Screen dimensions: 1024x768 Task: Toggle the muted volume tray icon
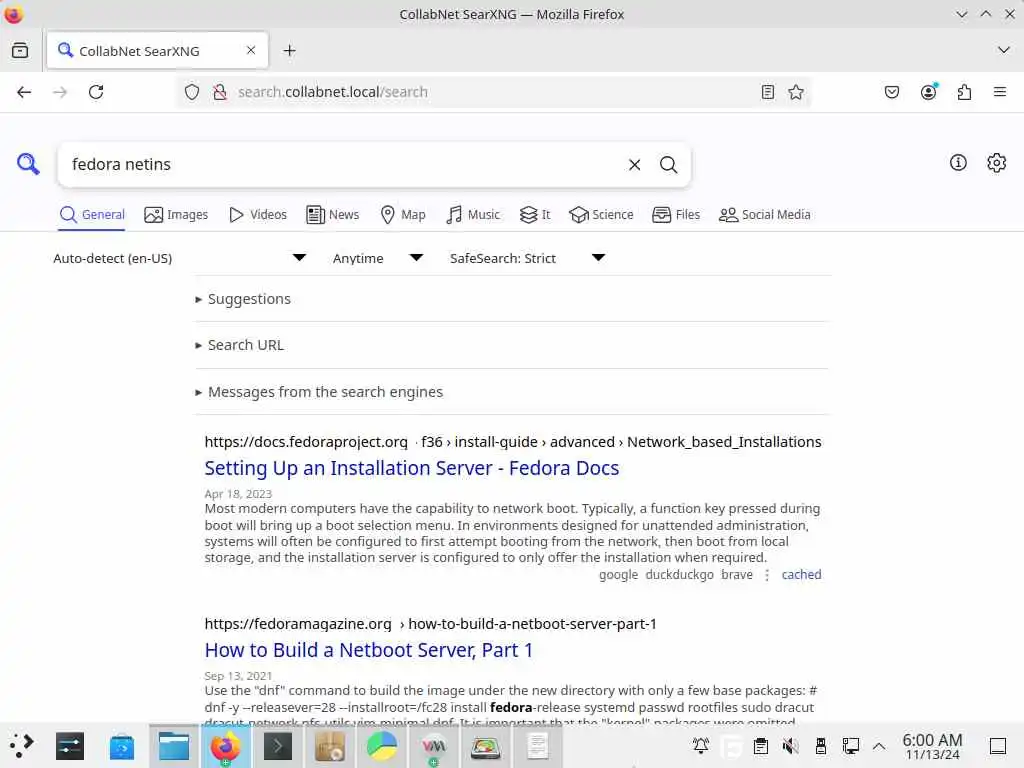tap(790, 746)
